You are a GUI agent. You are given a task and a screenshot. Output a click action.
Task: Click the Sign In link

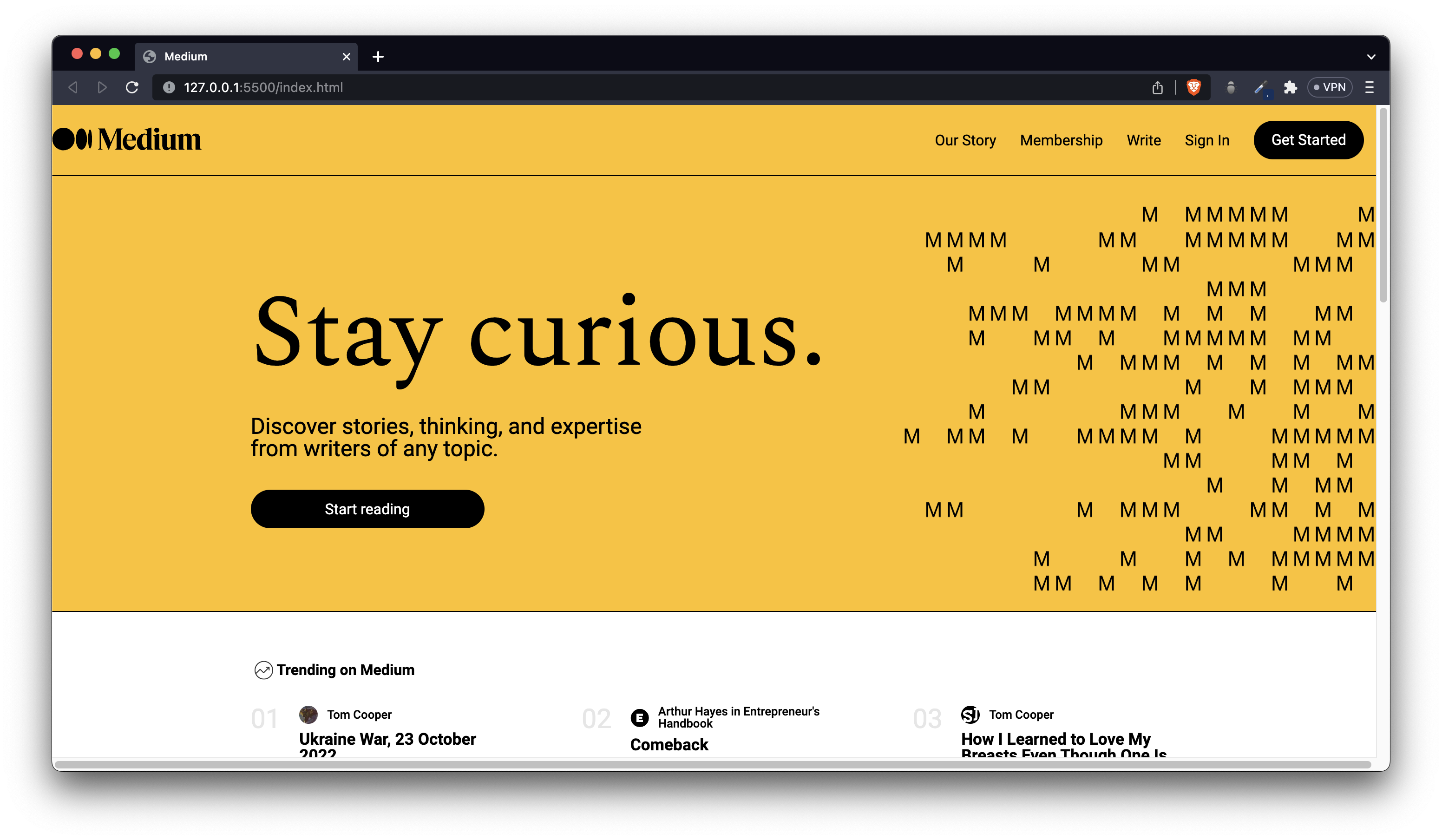click(1206, 140)
